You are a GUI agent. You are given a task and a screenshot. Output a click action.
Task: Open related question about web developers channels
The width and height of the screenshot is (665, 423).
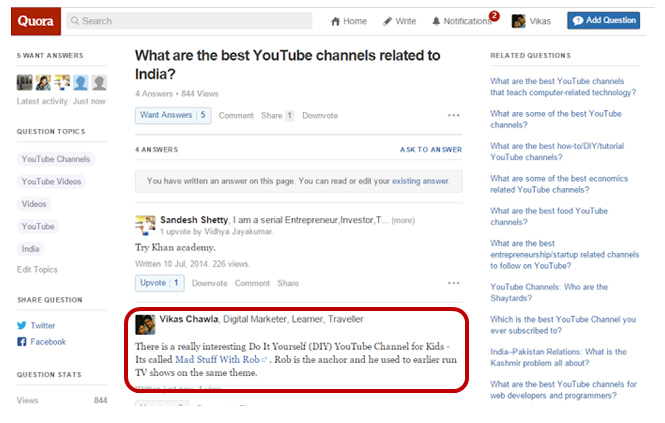(563, 390)
